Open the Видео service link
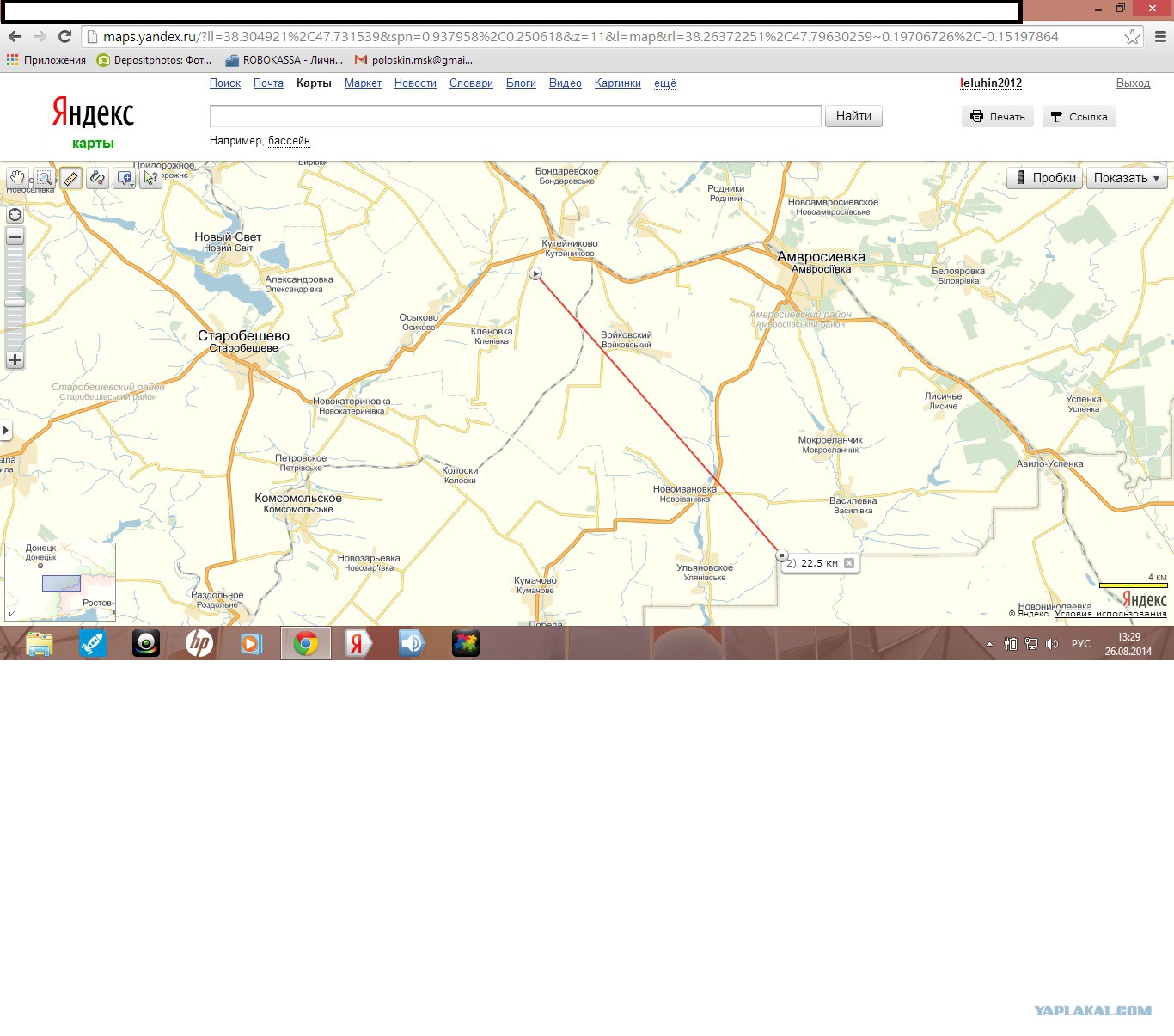This screenshot has height=1036, width=1174. pos(566,83)
